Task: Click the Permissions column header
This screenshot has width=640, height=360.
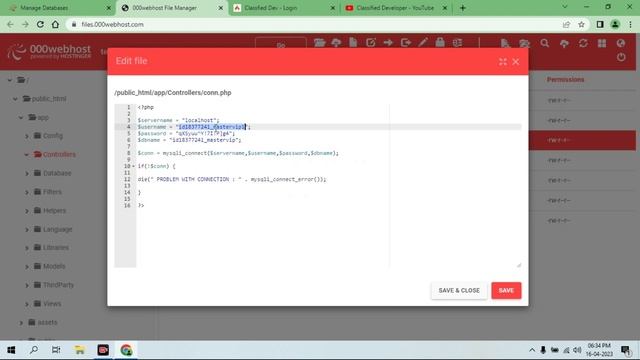Action: [565, 80]
